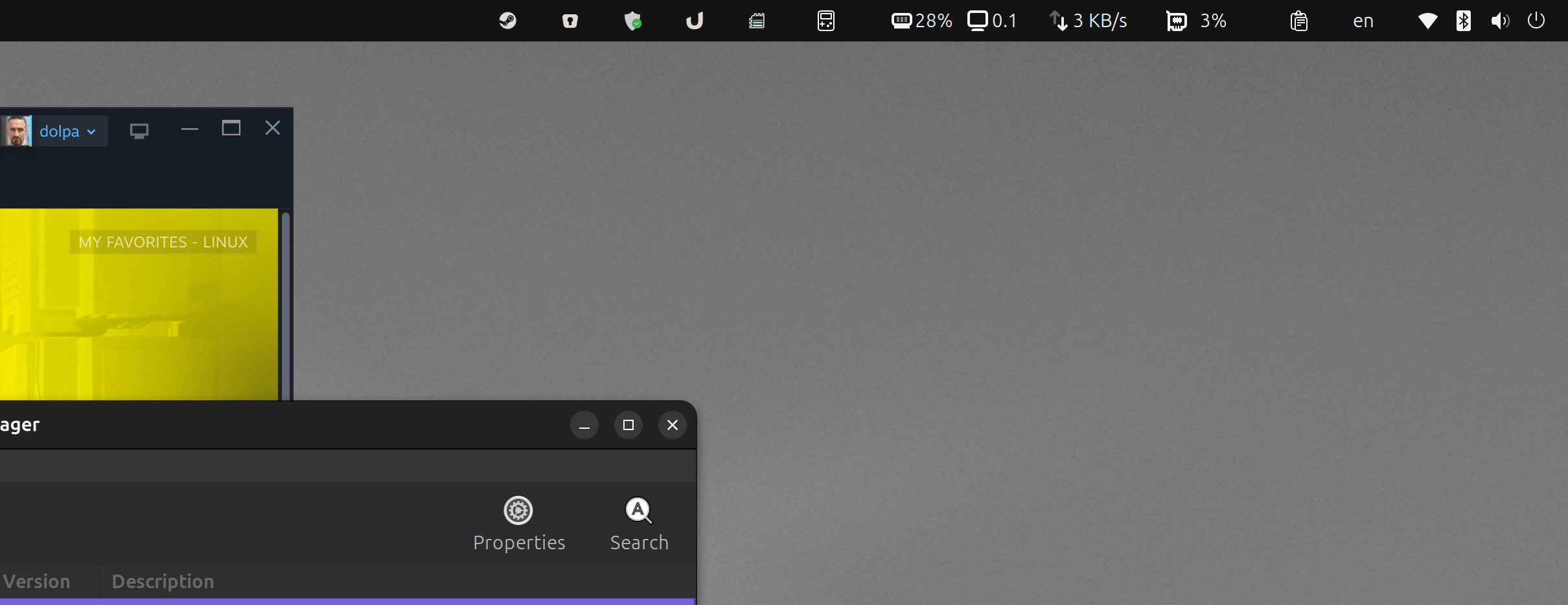Open the Wi-Fi network indicator

[1427, 21]
